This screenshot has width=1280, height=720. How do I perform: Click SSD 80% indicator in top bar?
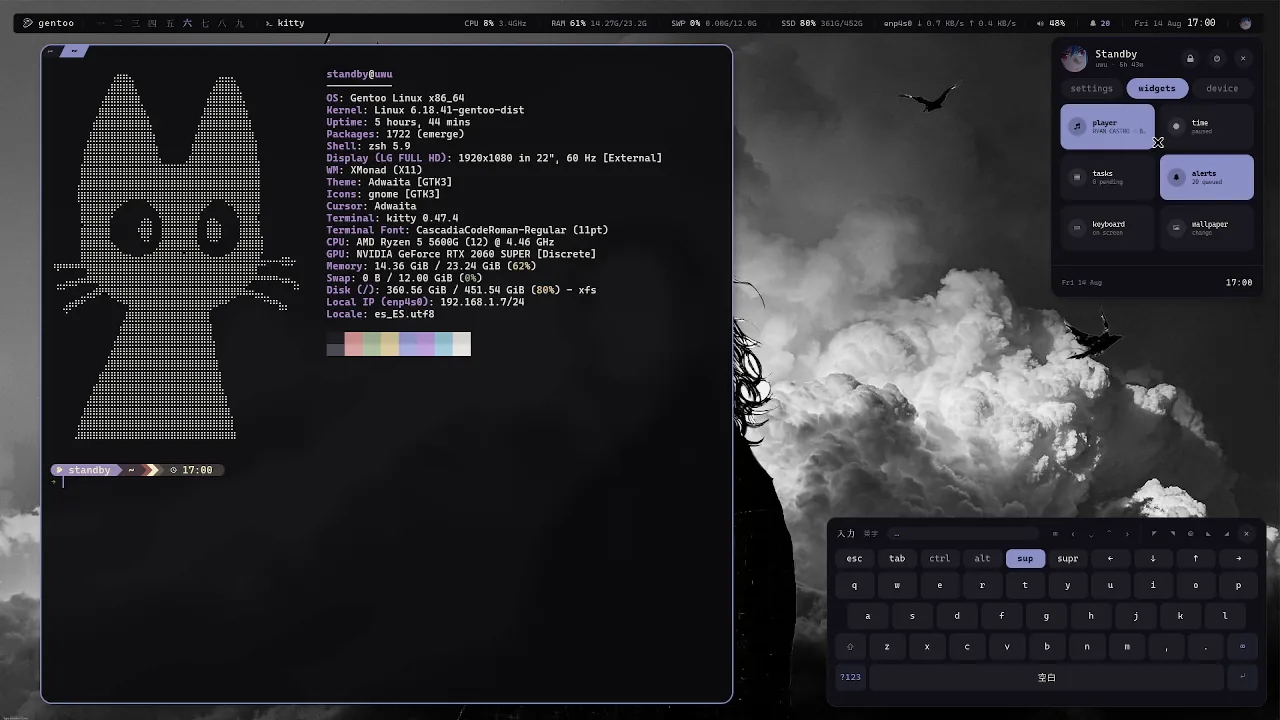coord(822,23)
